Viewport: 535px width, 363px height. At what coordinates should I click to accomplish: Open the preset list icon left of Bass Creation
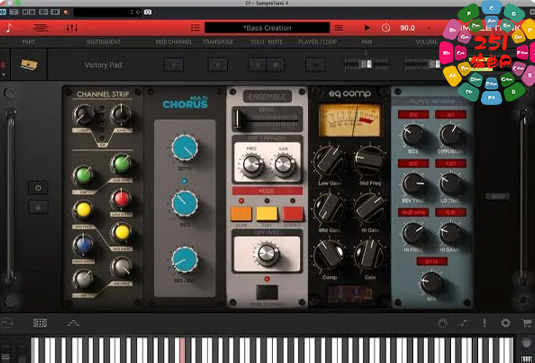click(x=195, y=28)
